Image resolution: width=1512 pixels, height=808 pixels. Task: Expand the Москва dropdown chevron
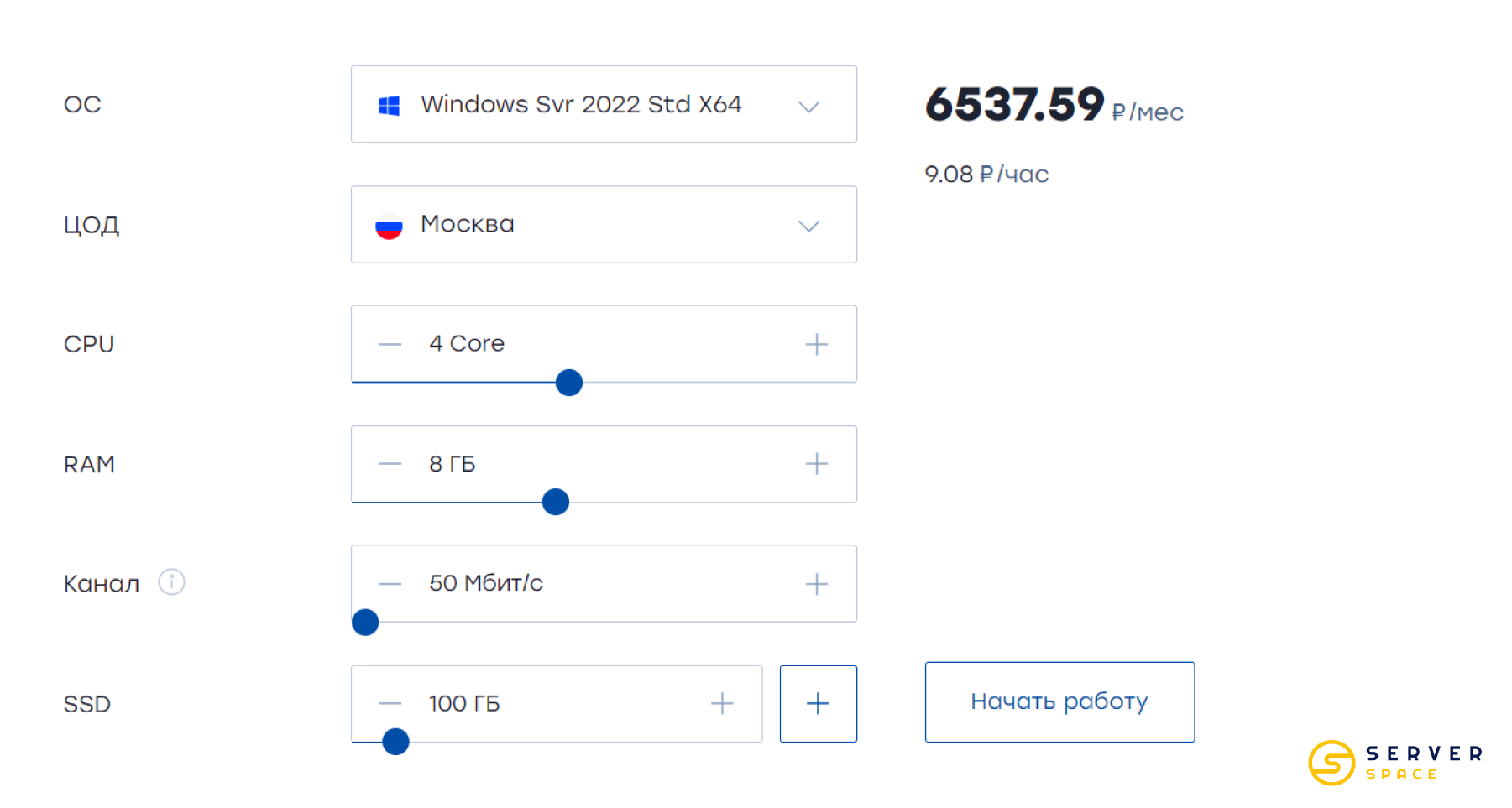pos(808,227)
